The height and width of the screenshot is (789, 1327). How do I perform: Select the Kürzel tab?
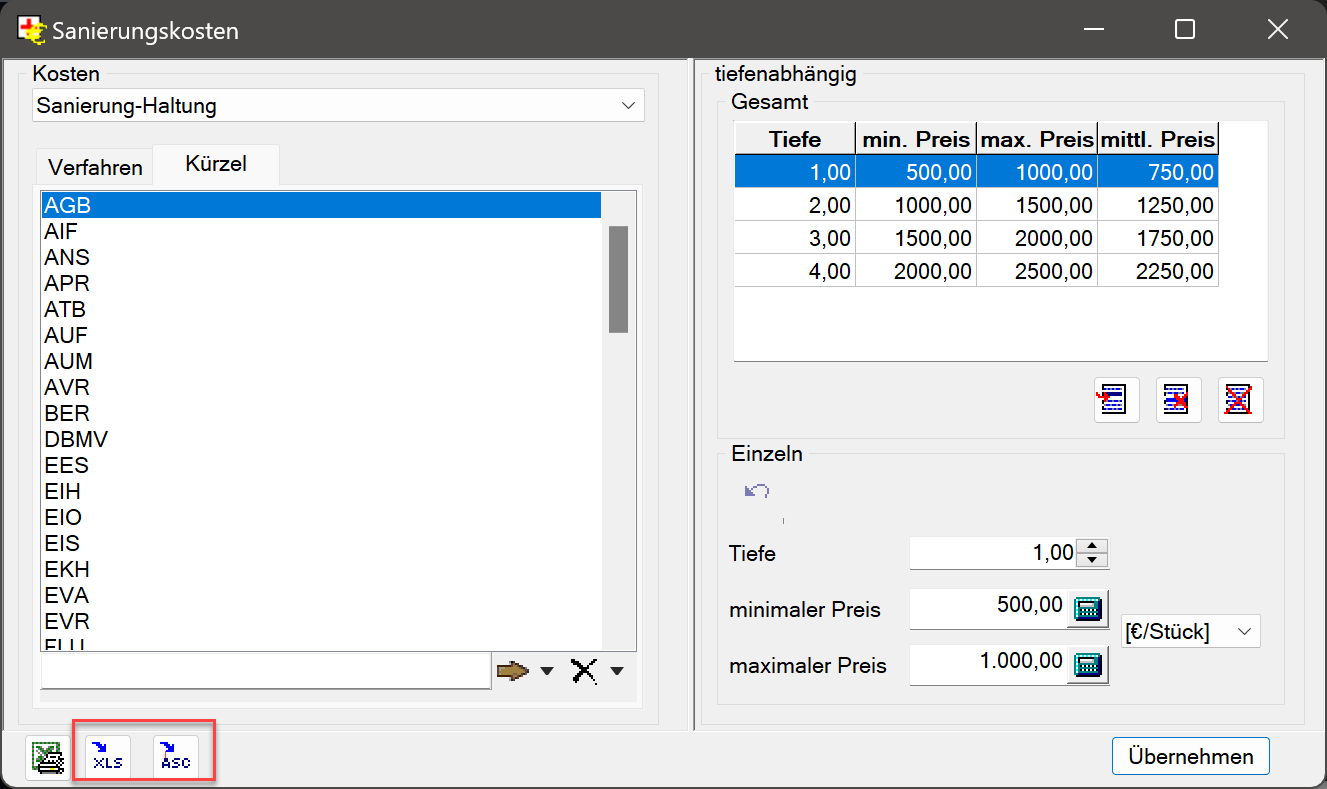coord(216,165)
